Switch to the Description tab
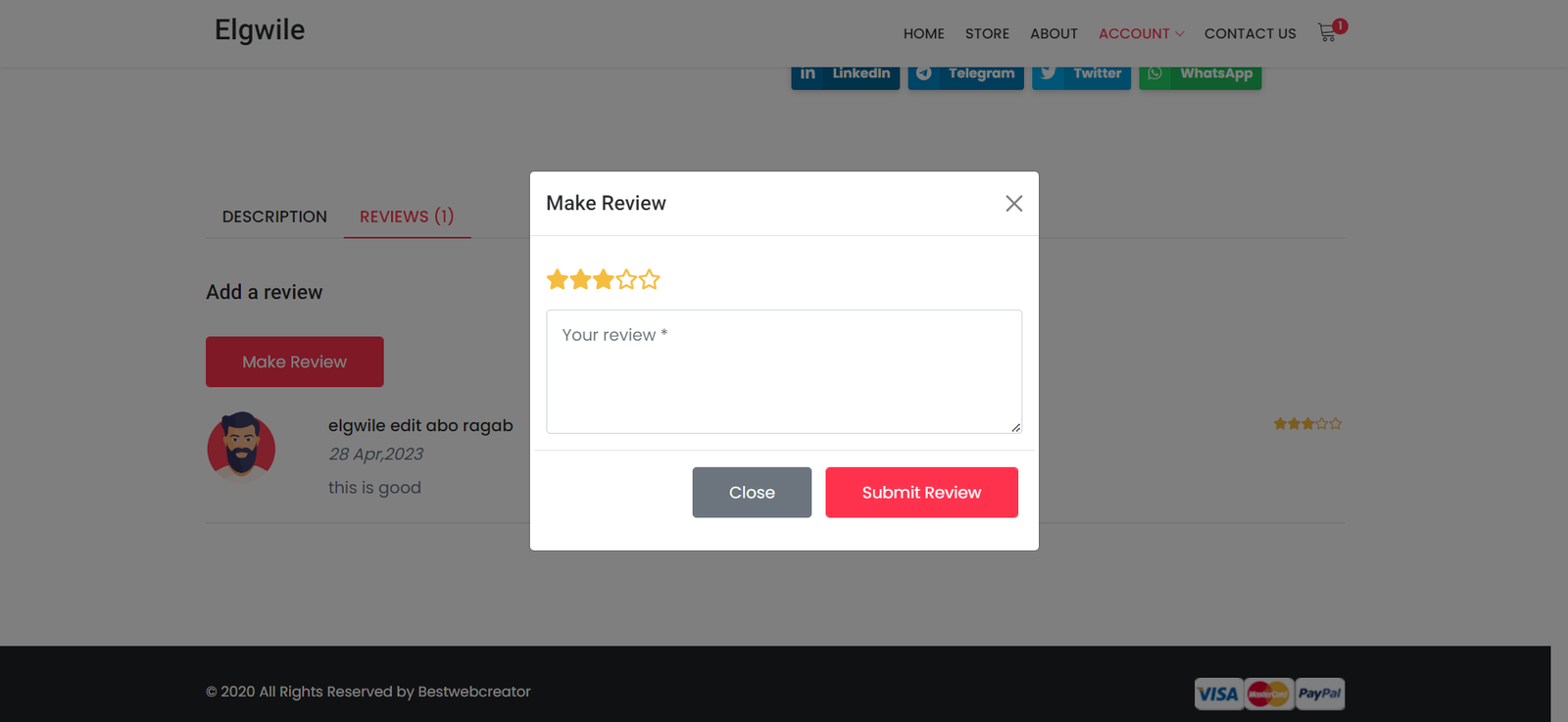This screenshot has width=1568, height=722. pos(274,217)
